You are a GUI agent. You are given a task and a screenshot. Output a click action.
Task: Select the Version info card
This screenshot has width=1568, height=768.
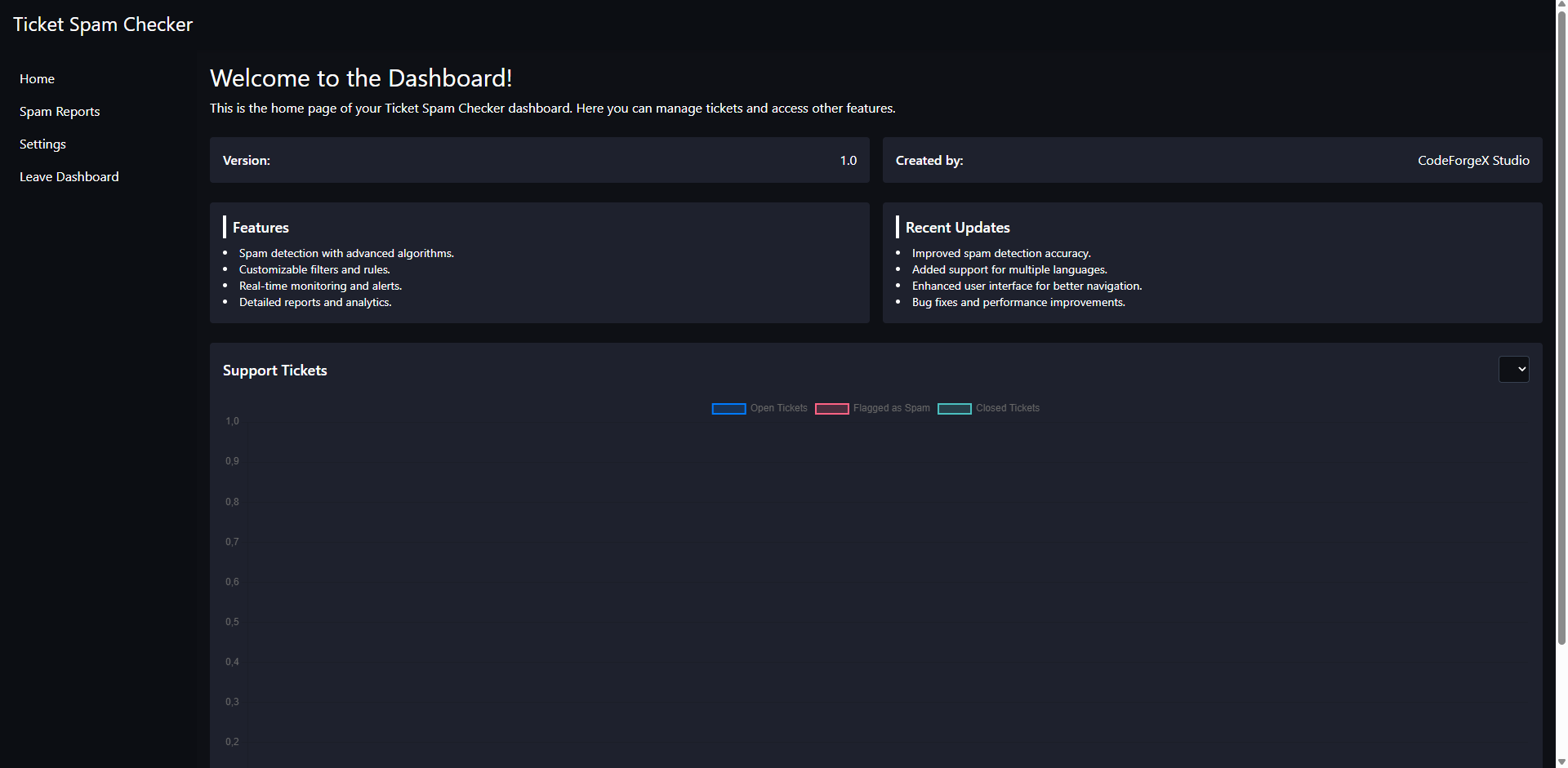click(539, 160)
